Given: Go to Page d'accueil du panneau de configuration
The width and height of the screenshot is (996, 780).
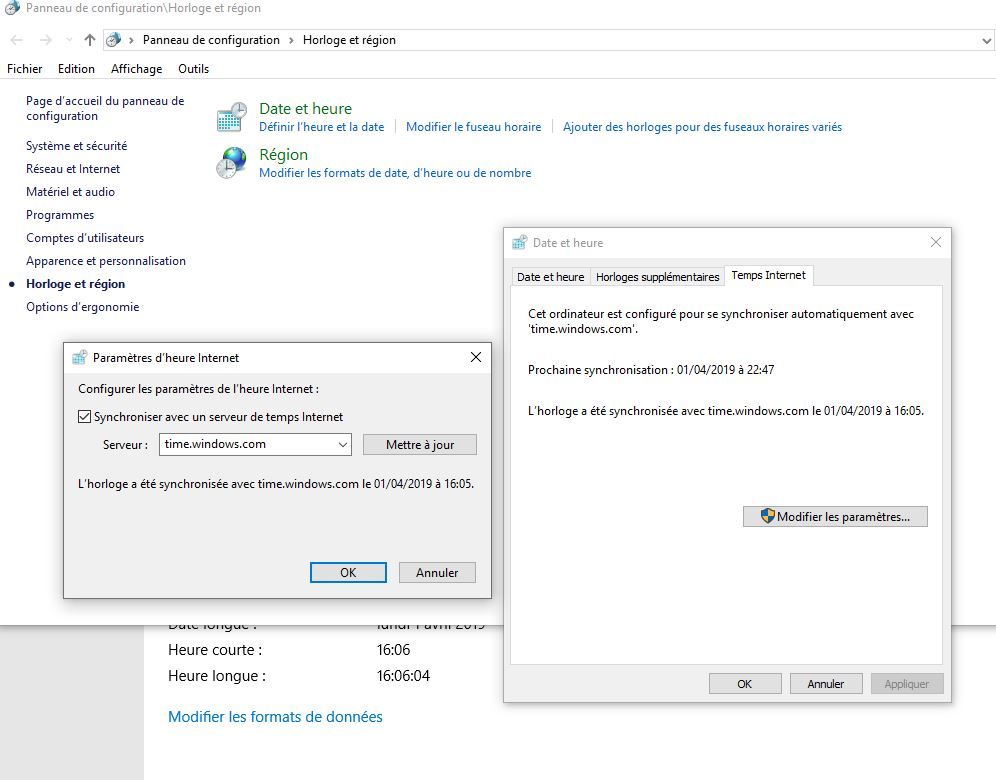Looking at the screenshot, I should click(105, 108).
